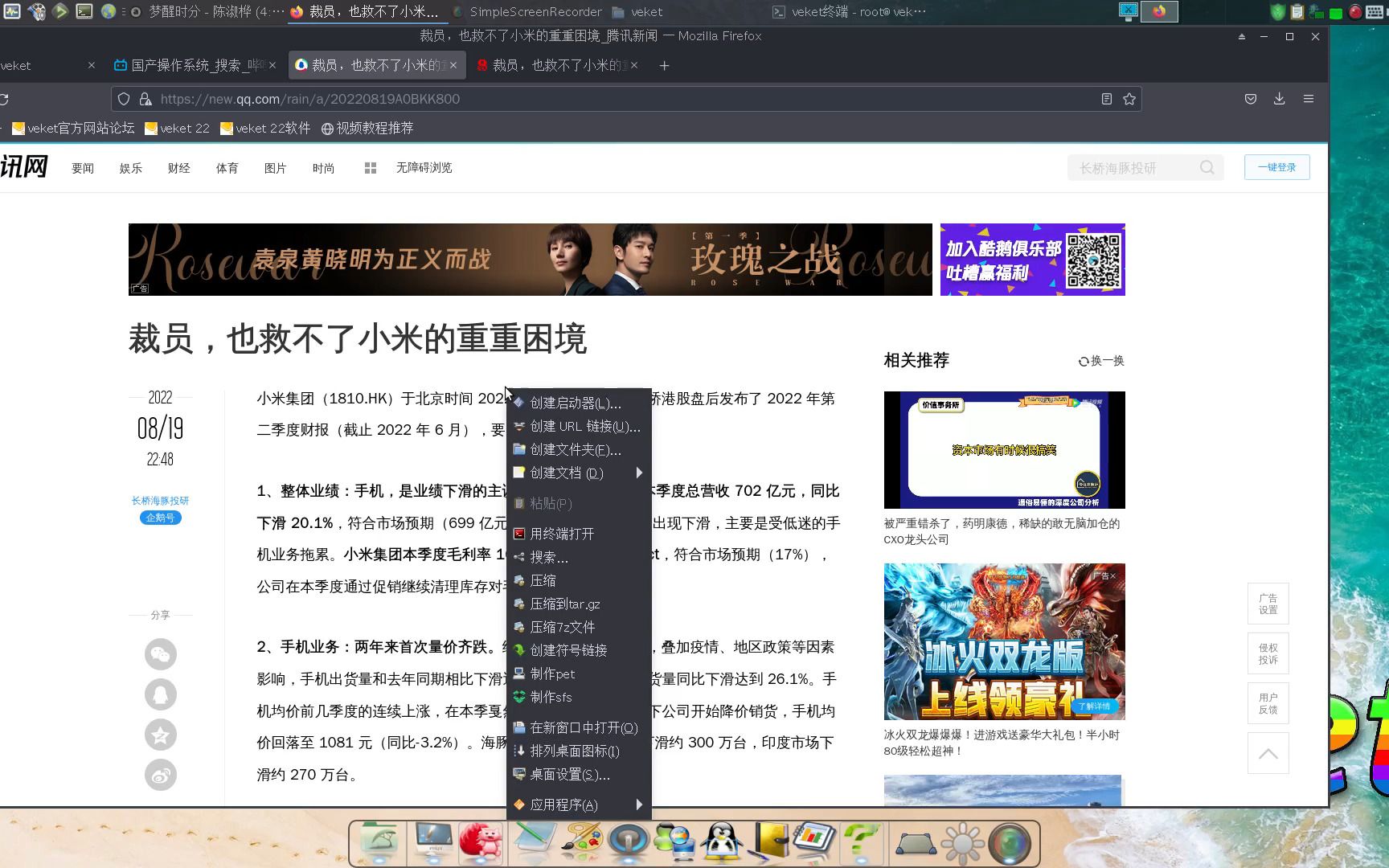Click 长桥海豚投研 author link
The height and width of the screenshot is (868, 1389).
(x=160, y=501)
